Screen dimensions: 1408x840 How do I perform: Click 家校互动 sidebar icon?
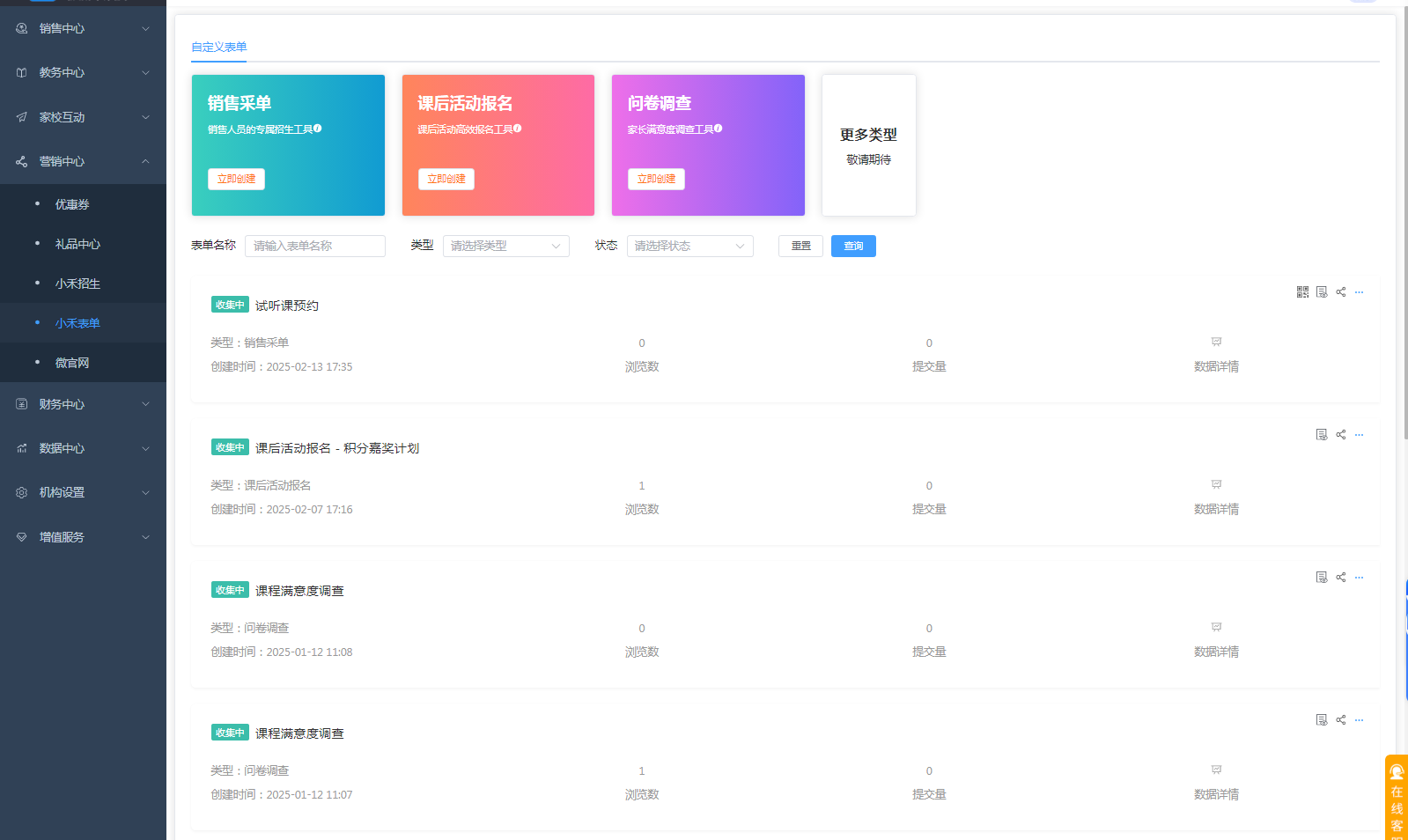[x=22, y=117]
